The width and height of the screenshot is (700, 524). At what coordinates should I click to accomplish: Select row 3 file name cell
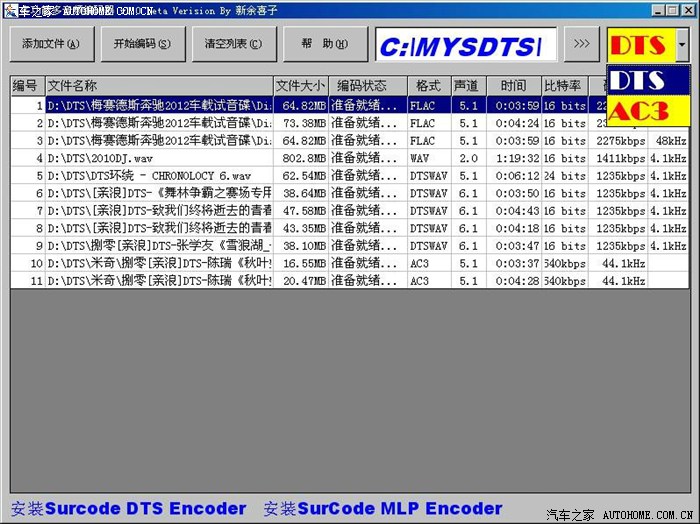[159, 141]
